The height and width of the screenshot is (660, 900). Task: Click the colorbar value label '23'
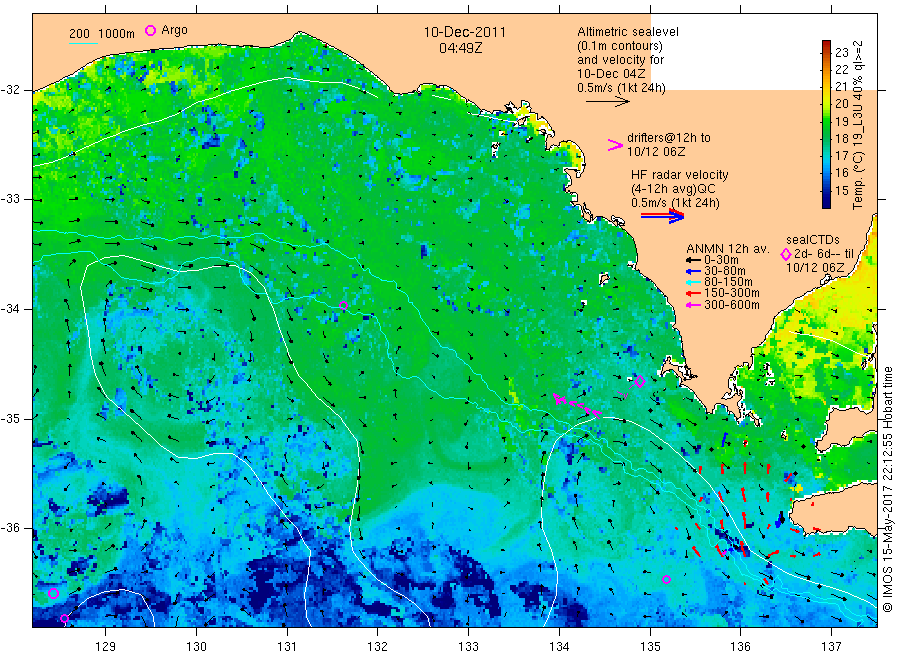(x=841, y=53)
